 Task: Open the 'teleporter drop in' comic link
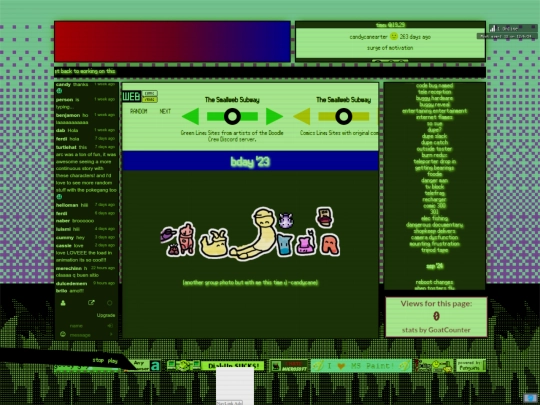pyautogui.click(x=434, y=162)
